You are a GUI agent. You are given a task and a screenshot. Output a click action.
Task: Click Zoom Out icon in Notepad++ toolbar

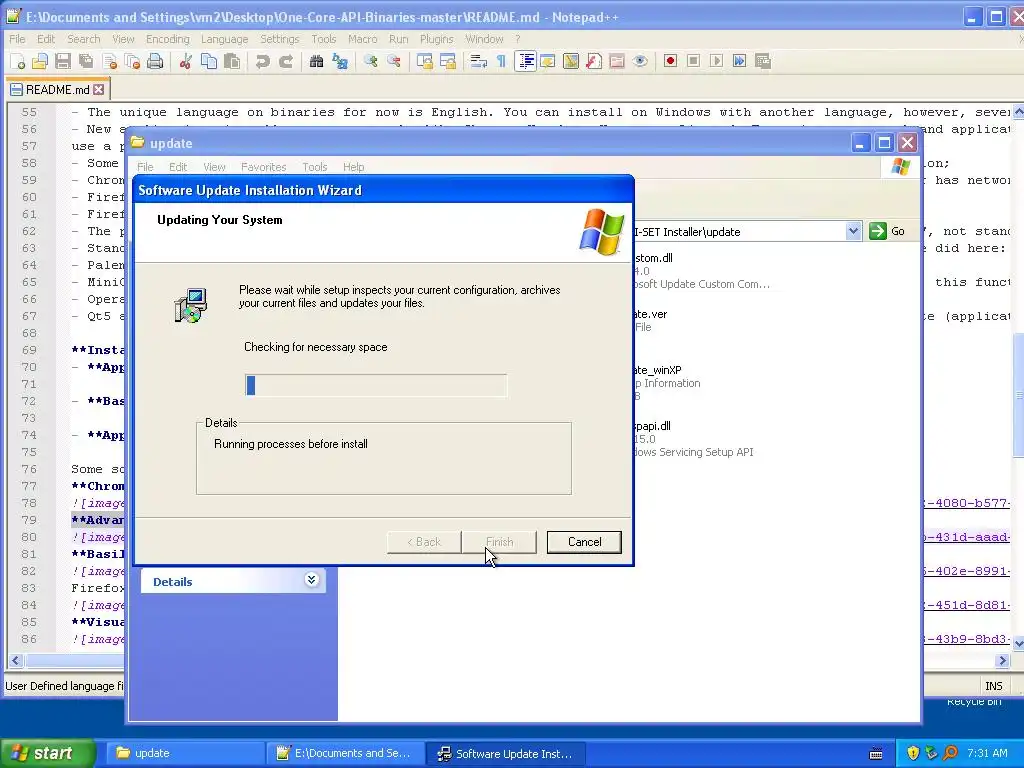394,61
